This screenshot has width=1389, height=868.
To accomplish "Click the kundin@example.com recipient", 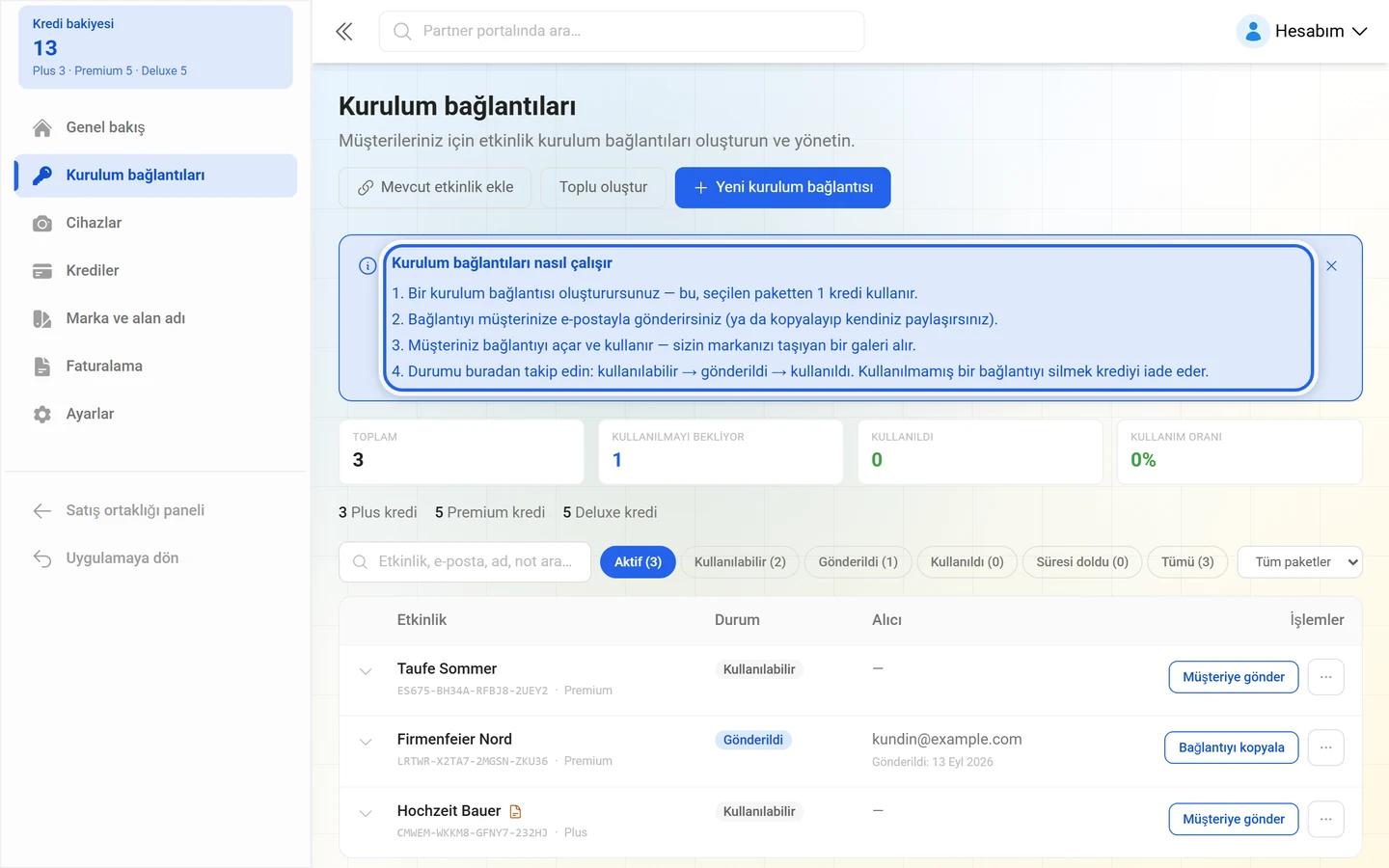I will 946,740.
